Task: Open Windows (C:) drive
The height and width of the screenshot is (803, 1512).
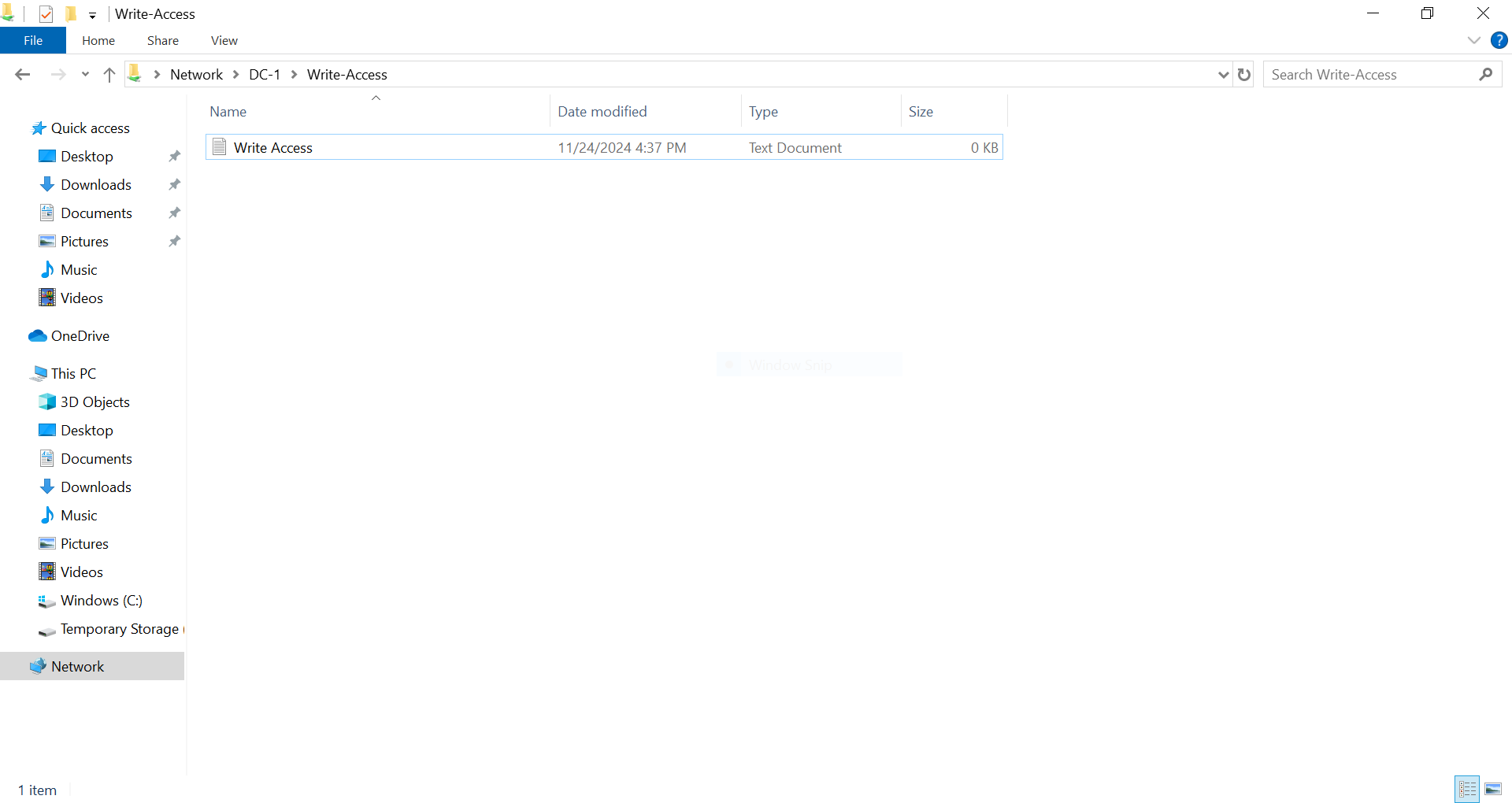Action: point(102,601)
